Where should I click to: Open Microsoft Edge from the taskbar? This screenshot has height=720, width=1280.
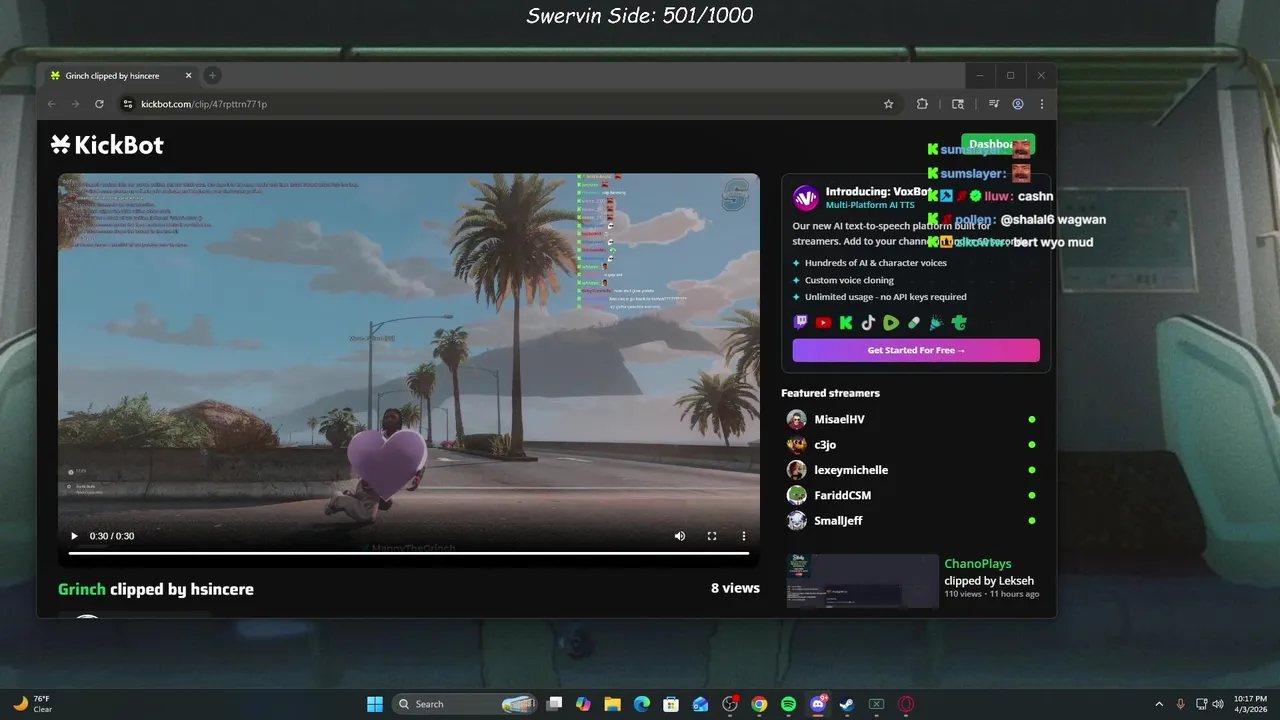(642, 704)
